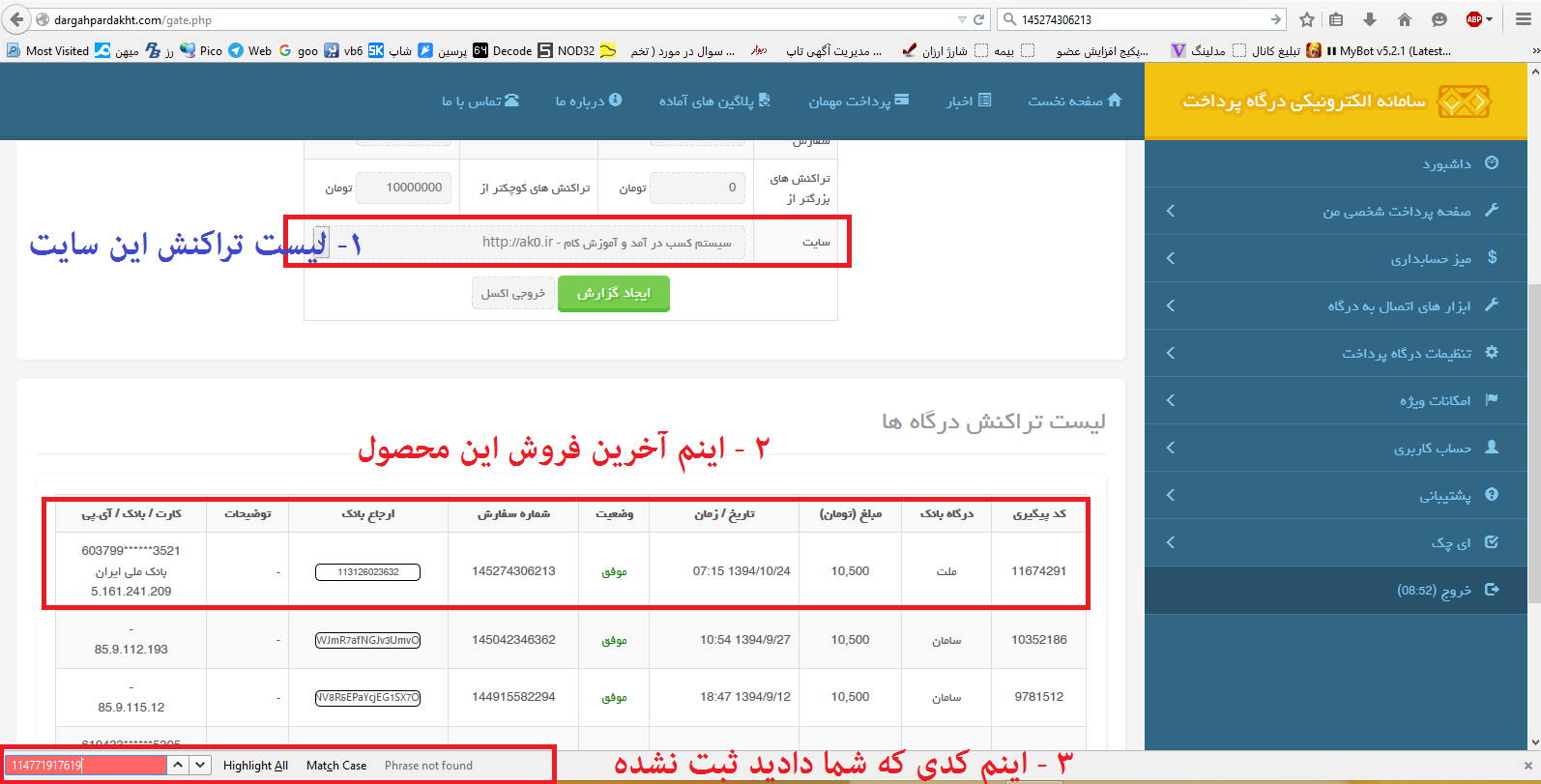The height and width of the screenshot is (784, 1541).
Task: Click the find bar text field
Action: click(86, 765)
